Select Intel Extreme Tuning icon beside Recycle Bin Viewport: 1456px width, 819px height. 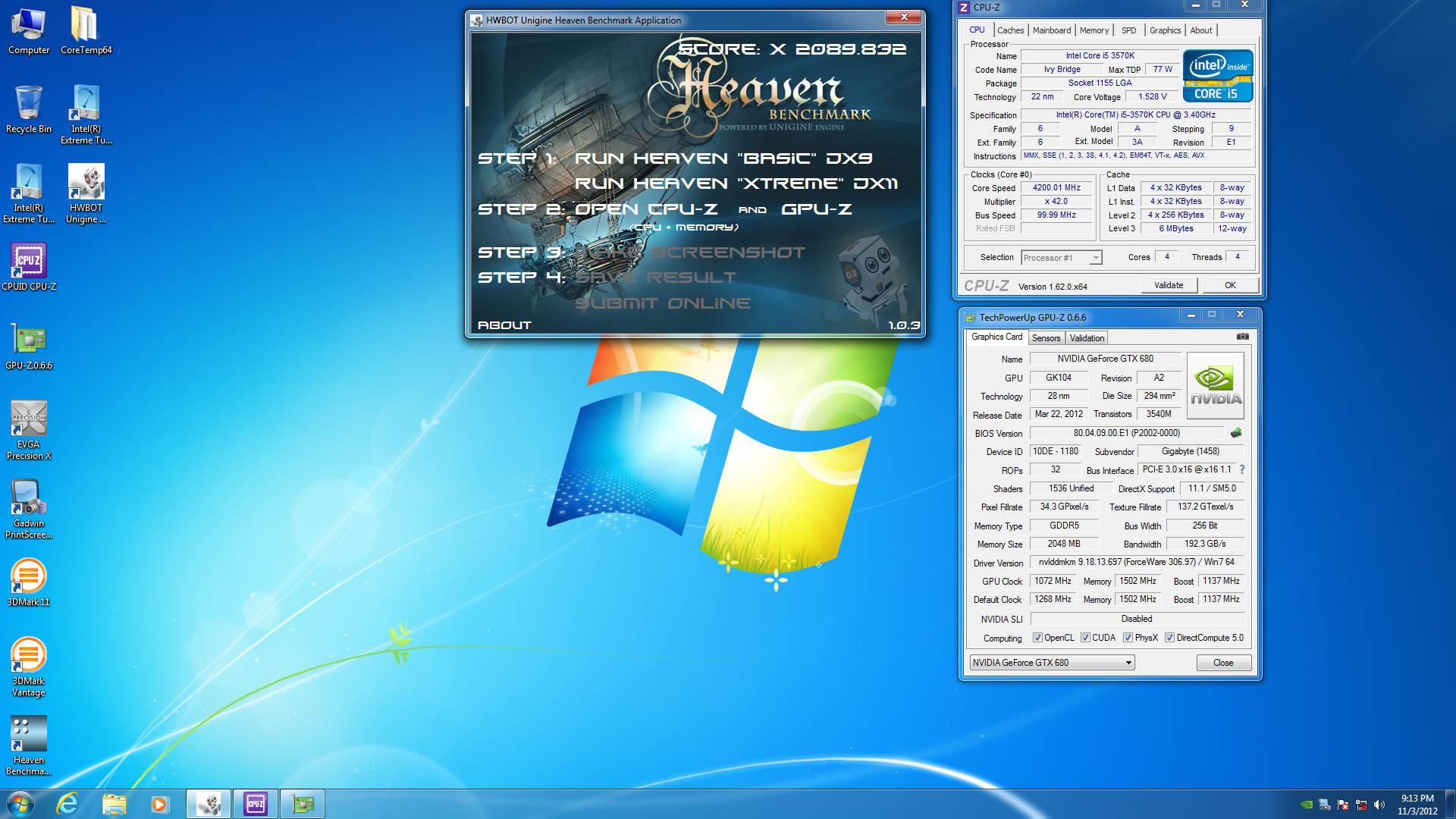[86, 115]
